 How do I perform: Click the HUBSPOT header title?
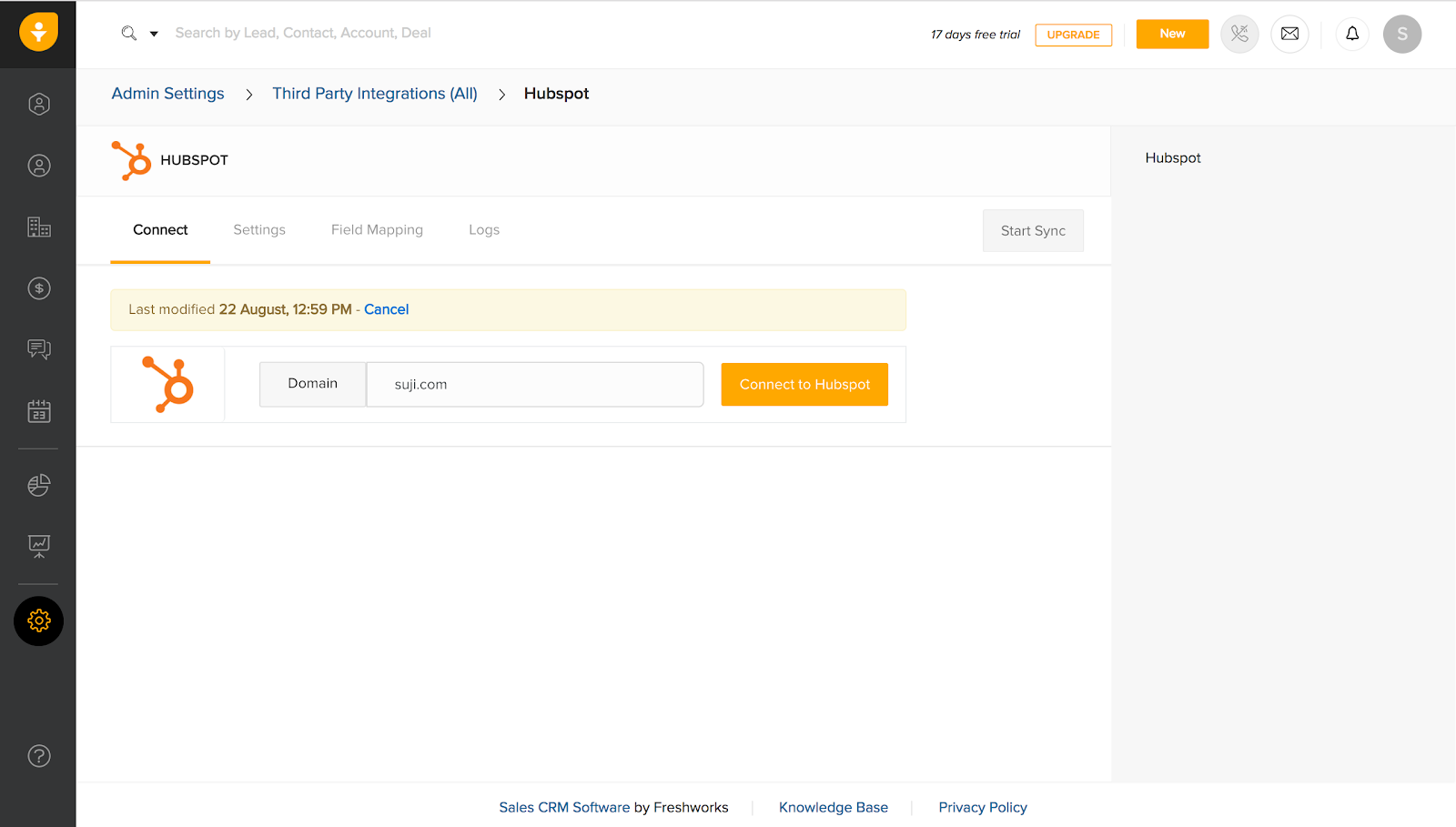coord(195,160)
